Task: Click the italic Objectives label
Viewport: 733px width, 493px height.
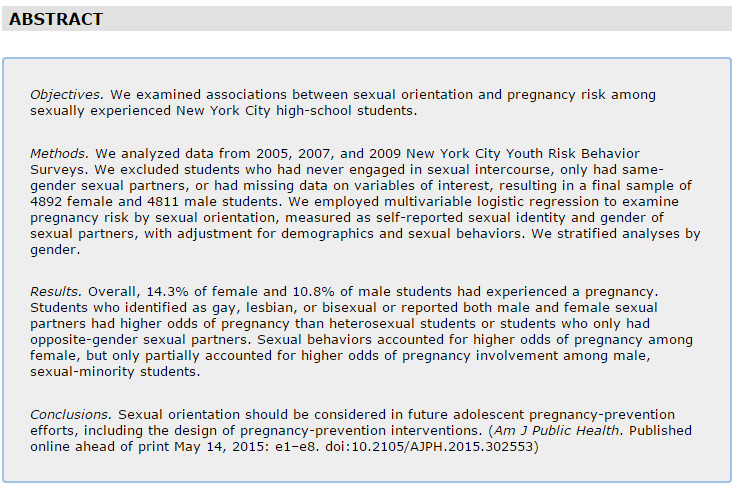Action: pos(67,95)
